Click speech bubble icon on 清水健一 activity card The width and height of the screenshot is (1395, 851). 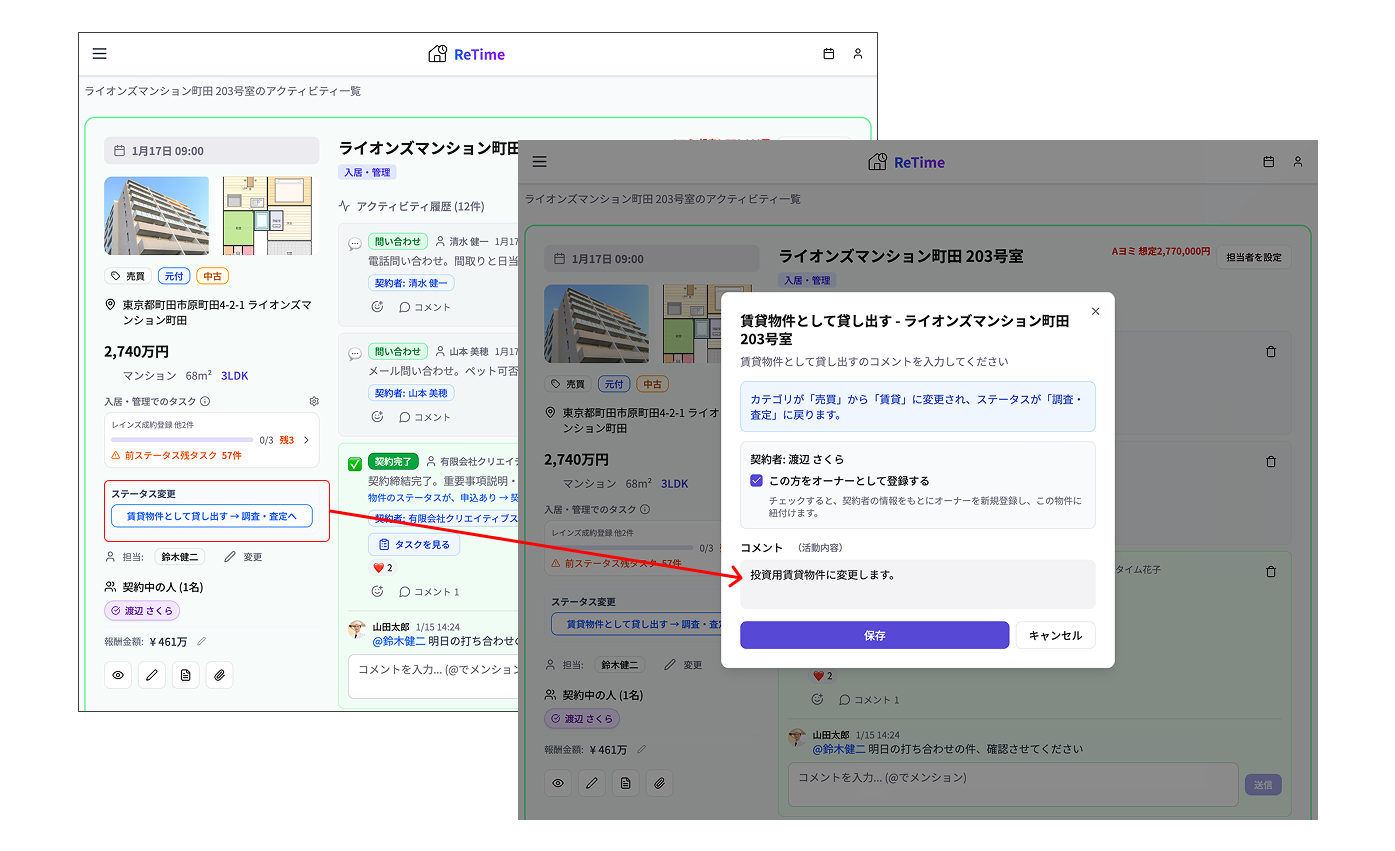click(354, 243)
